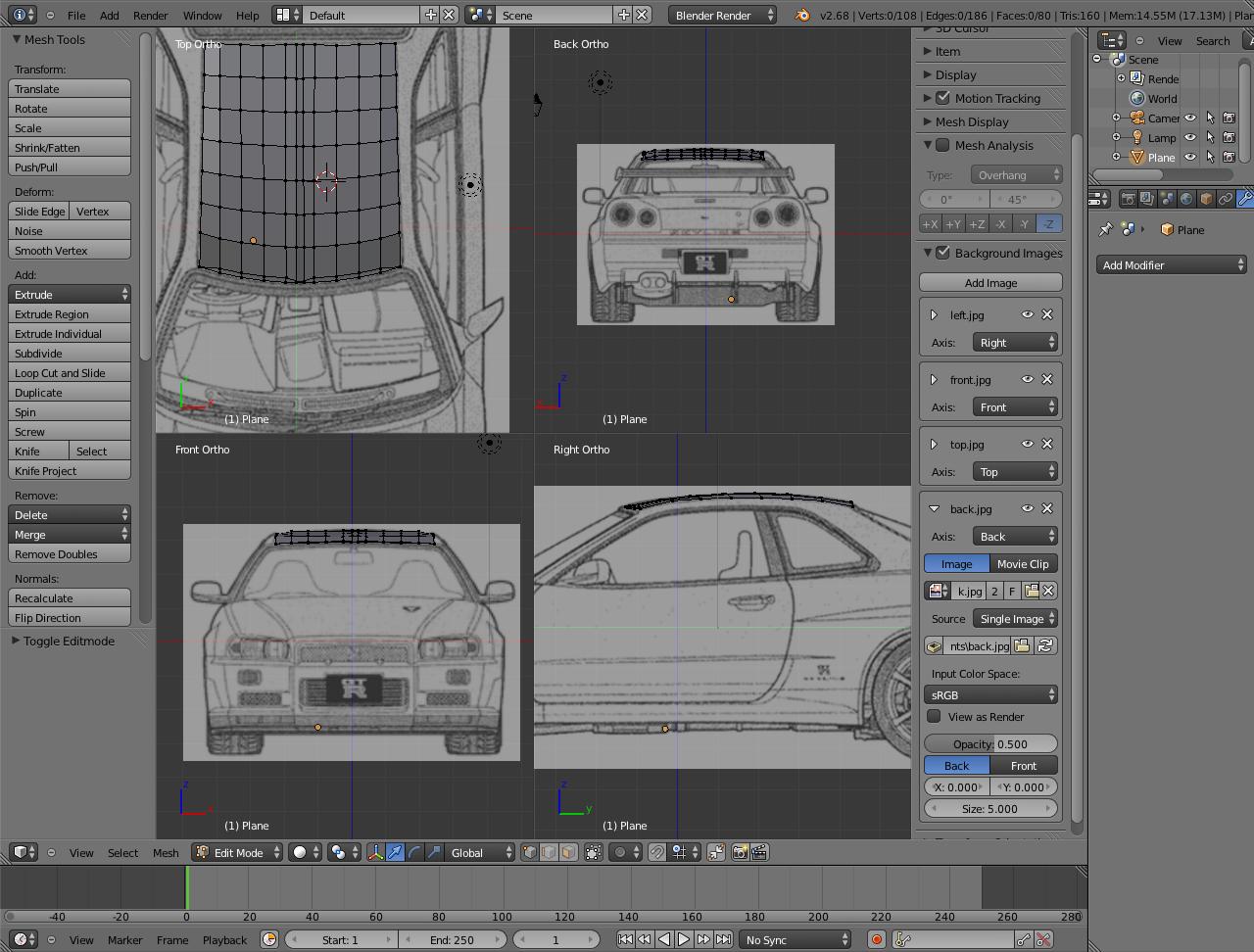Expand the left.jpg image settings
This screenshot has width=1254, height=952.
(x=934, y=314)
